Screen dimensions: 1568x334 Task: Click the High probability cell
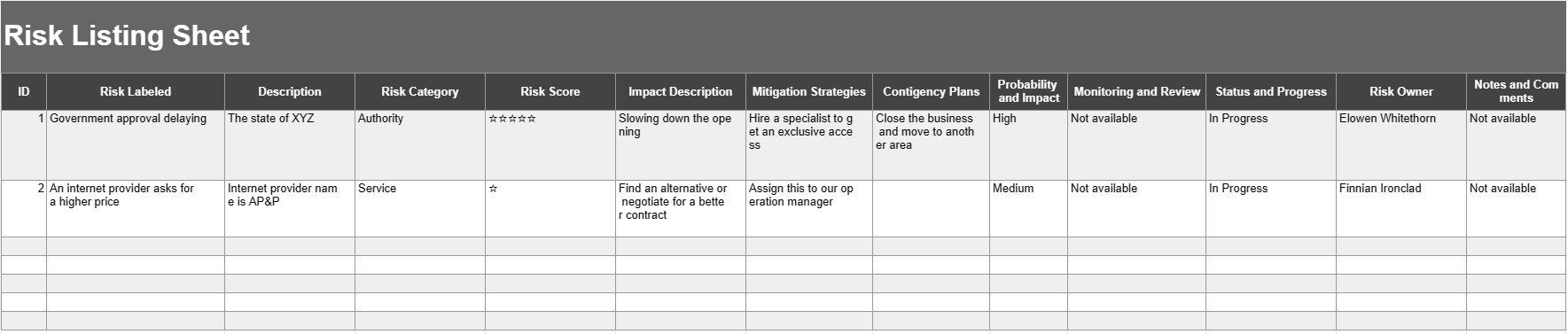click(1028, 145)
